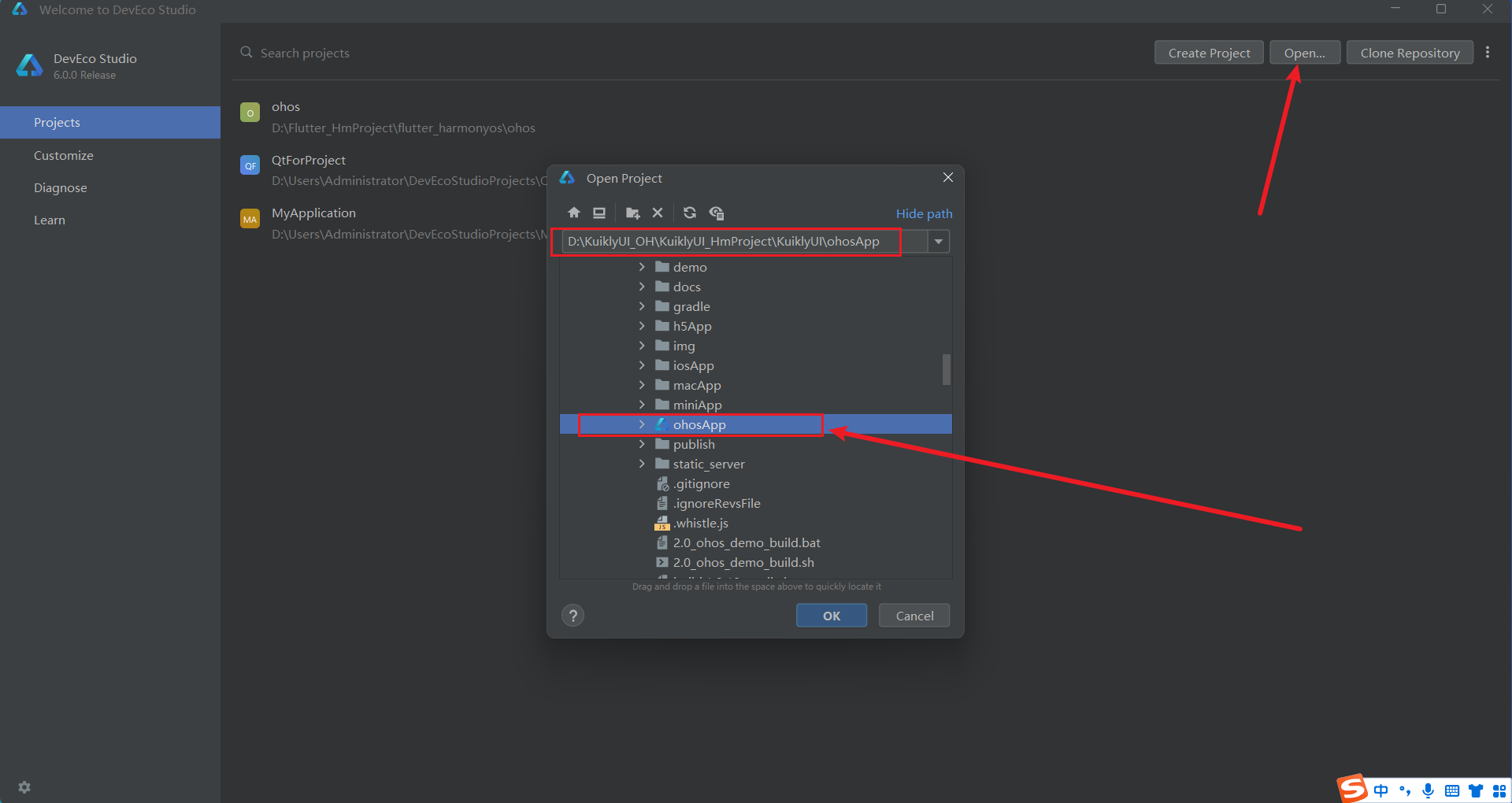This screenshot has width=1512, height=803.
Task: Click the search magnifier icon
Action: pos(246,52)
